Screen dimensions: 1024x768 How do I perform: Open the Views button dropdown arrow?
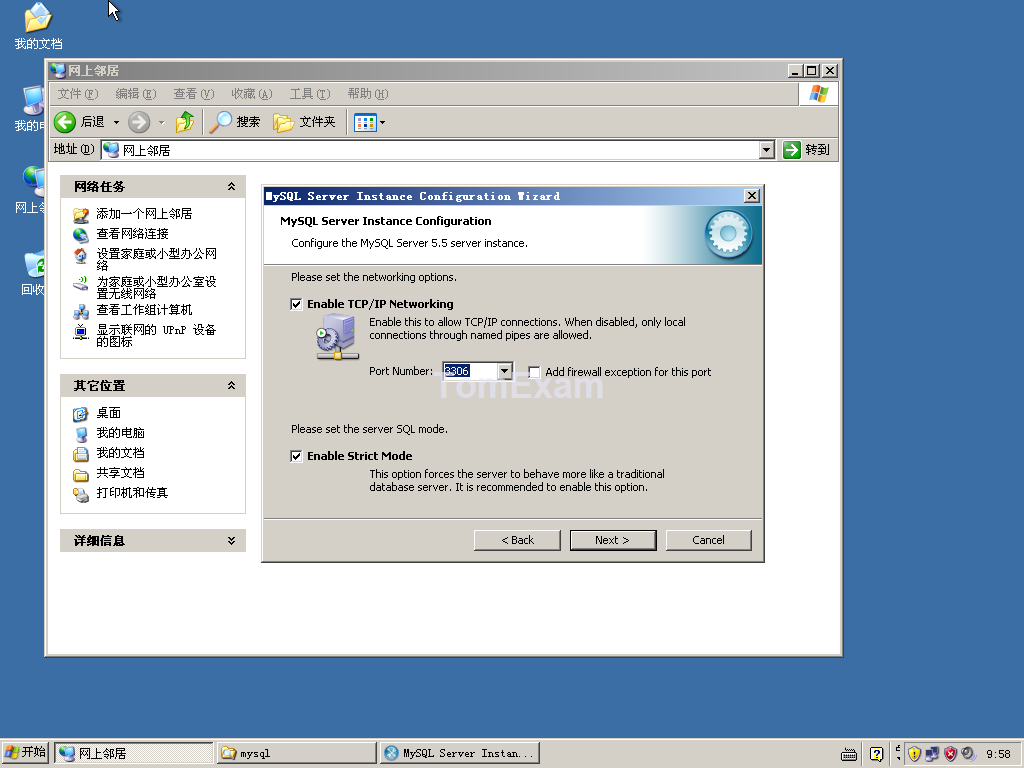[383, 122]
